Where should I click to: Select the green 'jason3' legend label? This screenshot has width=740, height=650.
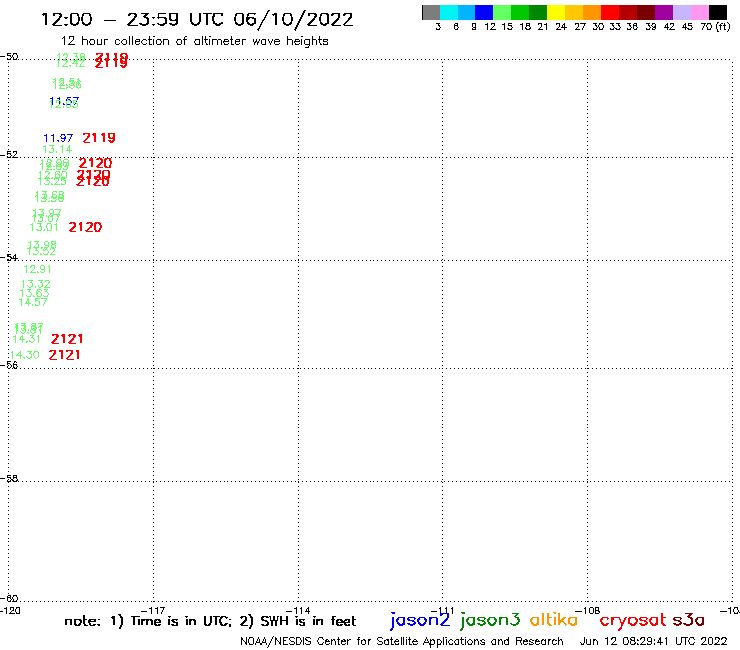click(x=490, y=620)
